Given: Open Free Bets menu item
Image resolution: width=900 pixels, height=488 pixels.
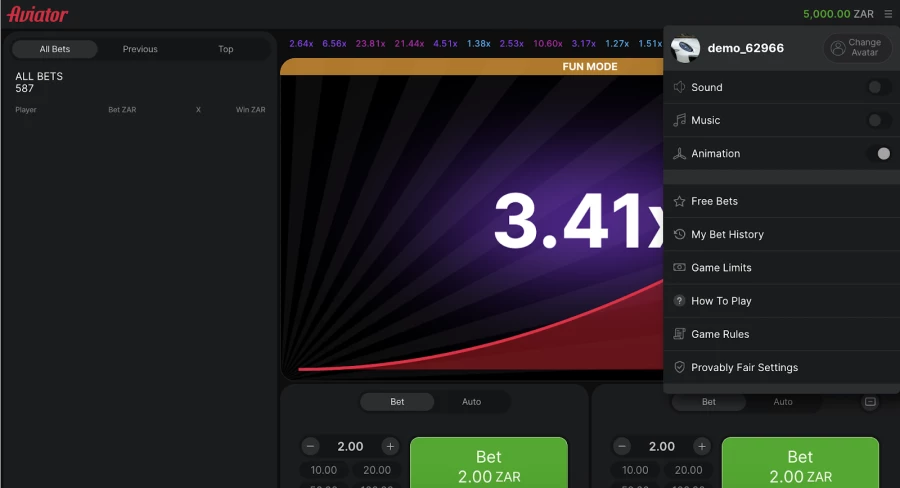Looking at the screenshot, I should (714, 201).
